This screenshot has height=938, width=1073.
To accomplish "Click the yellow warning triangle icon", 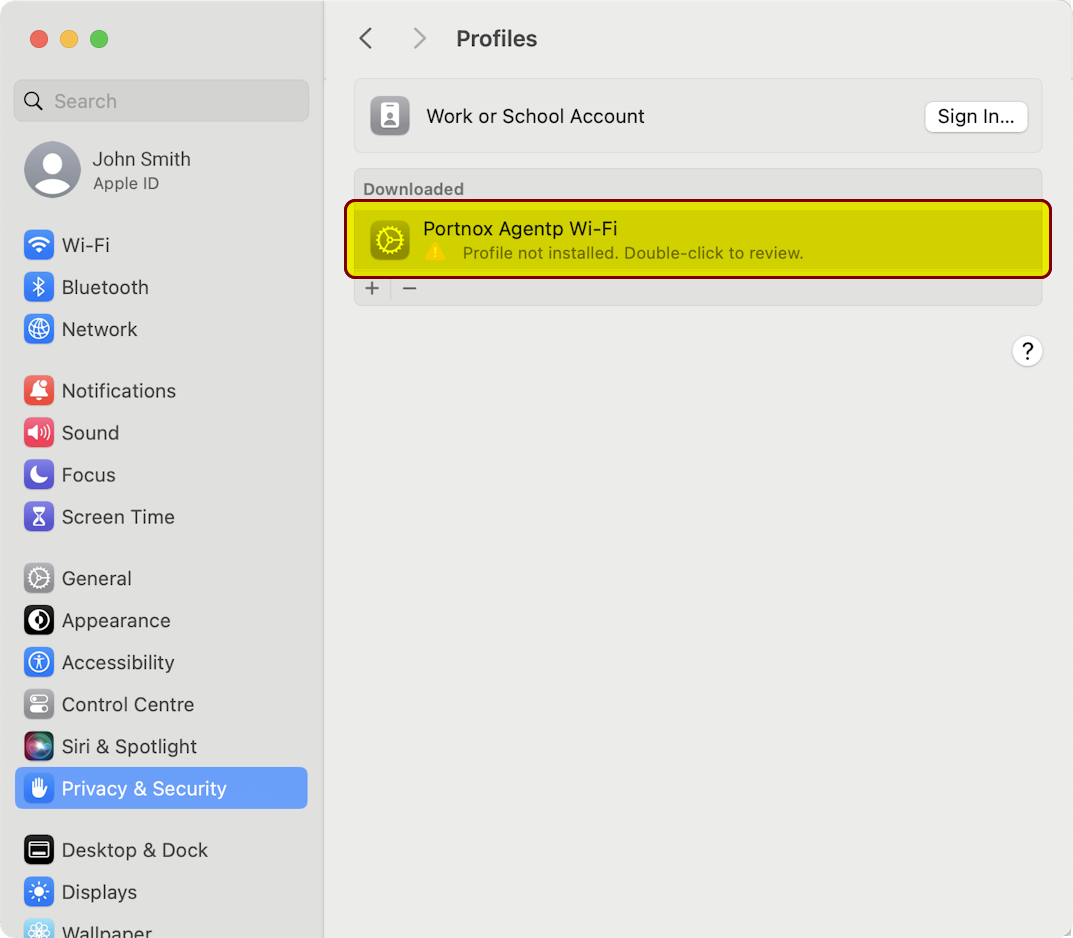I will tap(435, 253).
